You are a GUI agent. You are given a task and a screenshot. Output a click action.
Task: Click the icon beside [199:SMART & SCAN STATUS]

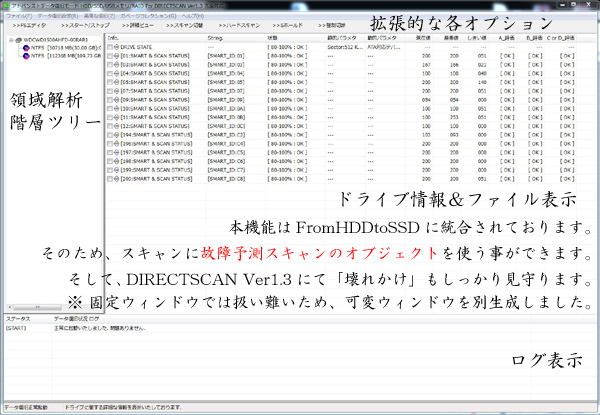[x=116, y=170]
